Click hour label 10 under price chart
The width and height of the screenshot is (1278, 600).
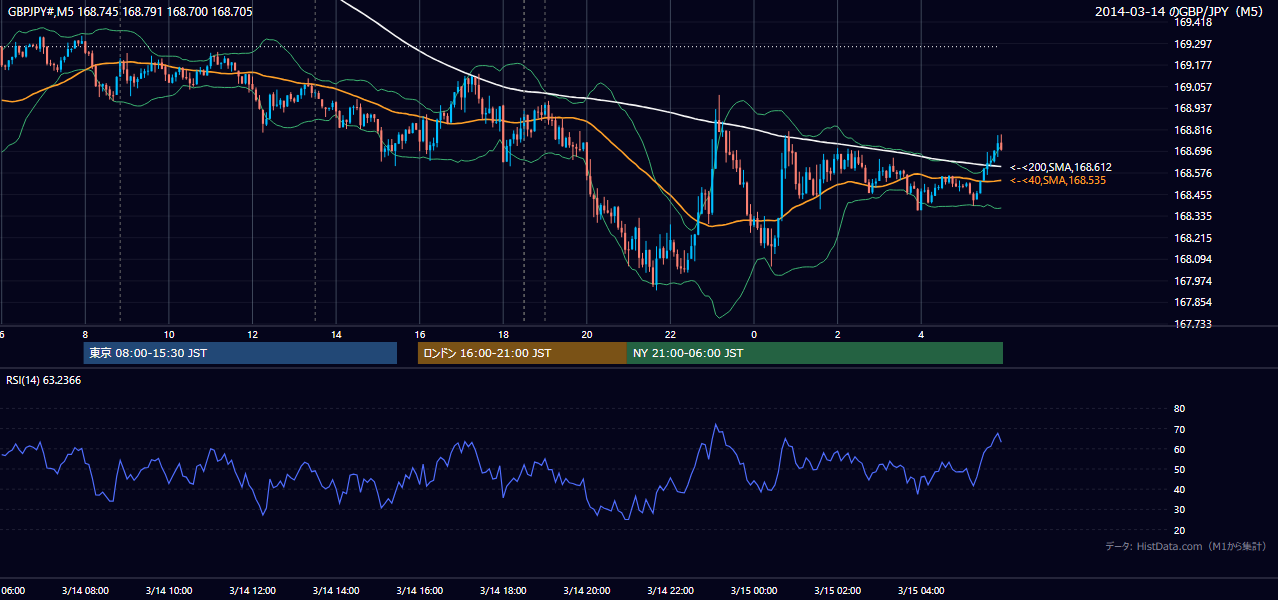(x=169, y=334)
